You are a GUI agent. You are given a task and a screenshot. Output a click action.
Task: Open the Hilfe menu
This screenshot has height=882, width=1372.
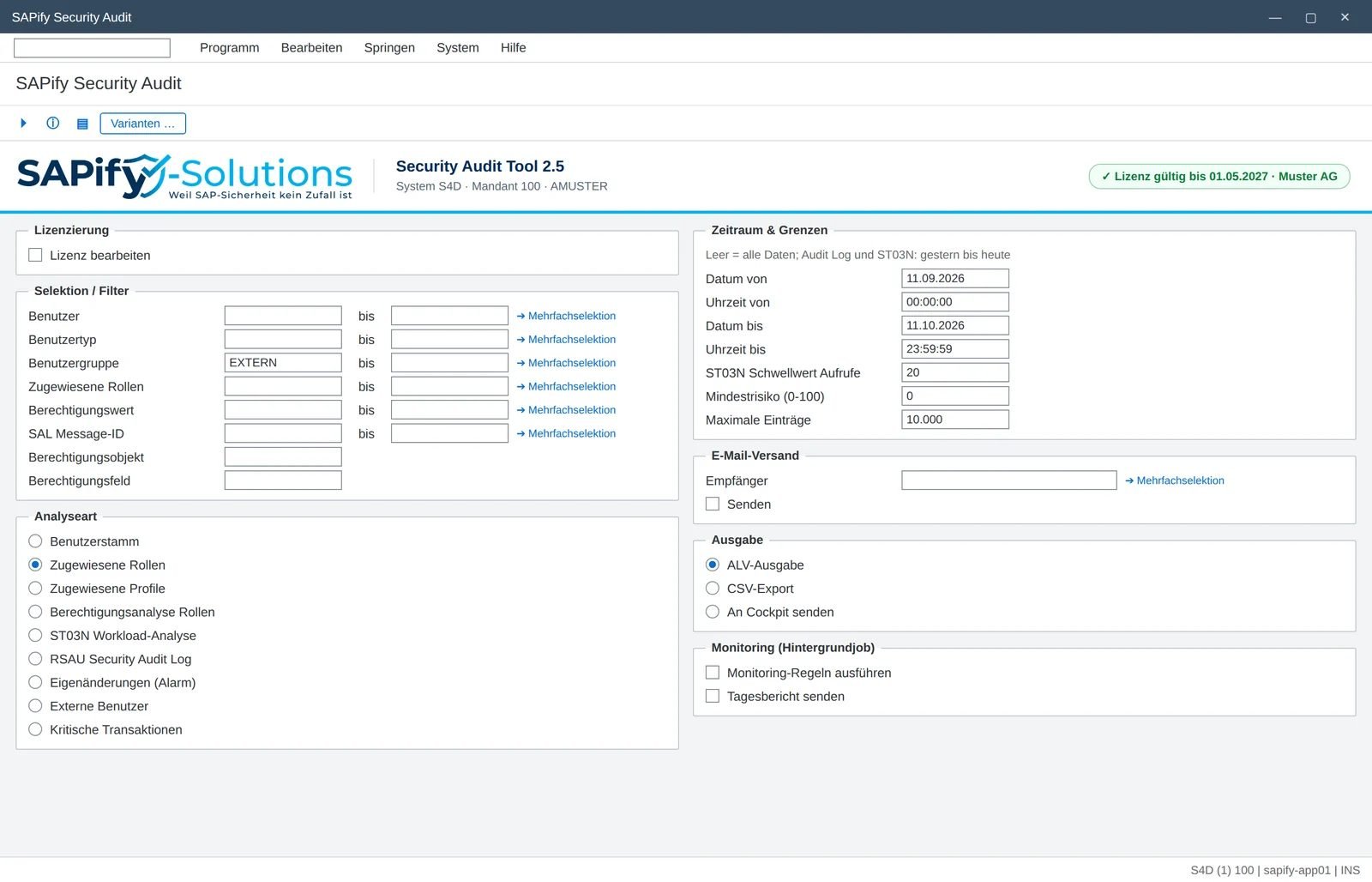[513, 48]
